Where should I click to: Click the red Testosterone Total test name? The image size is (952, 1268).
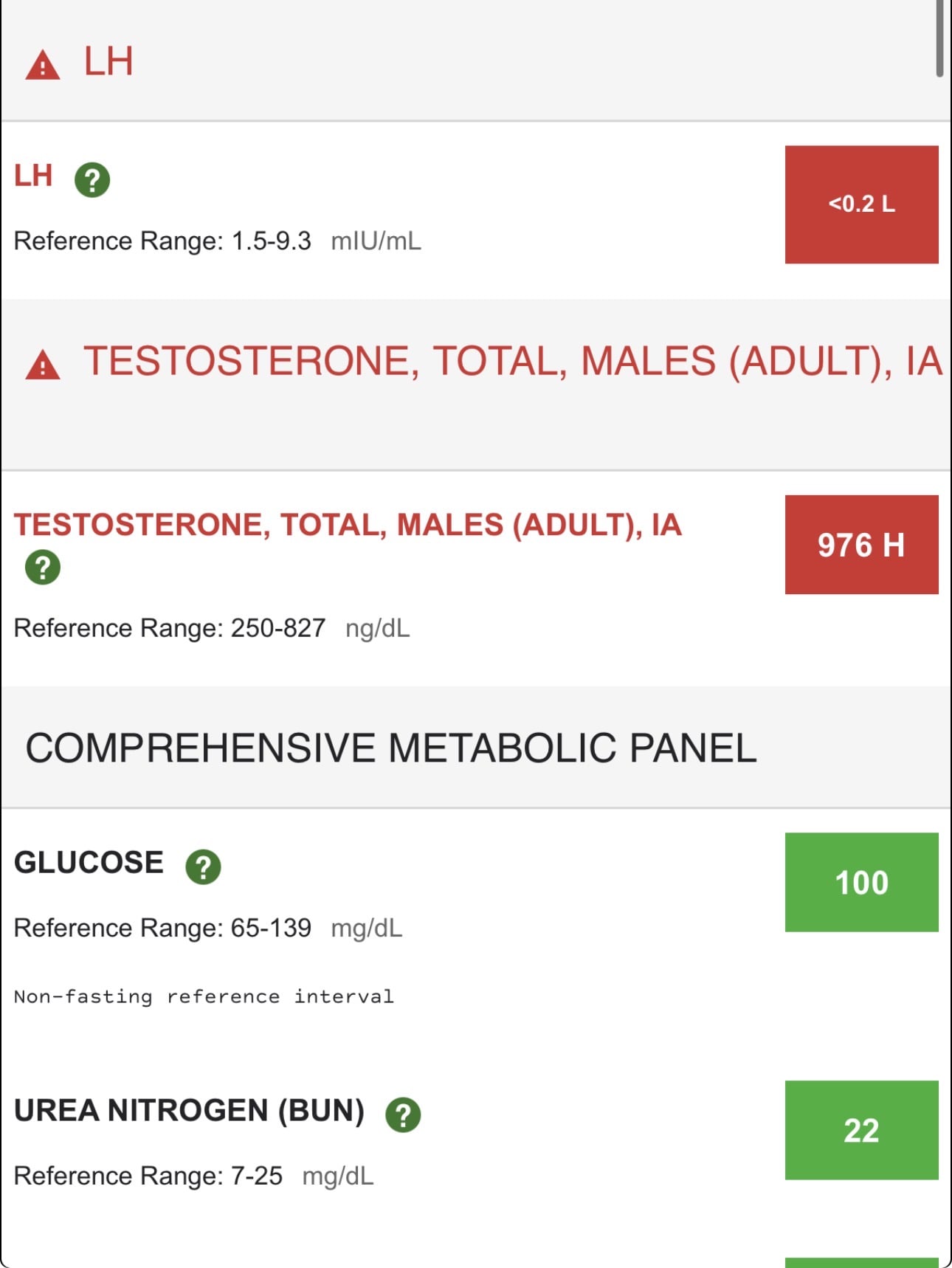[348, 525]
